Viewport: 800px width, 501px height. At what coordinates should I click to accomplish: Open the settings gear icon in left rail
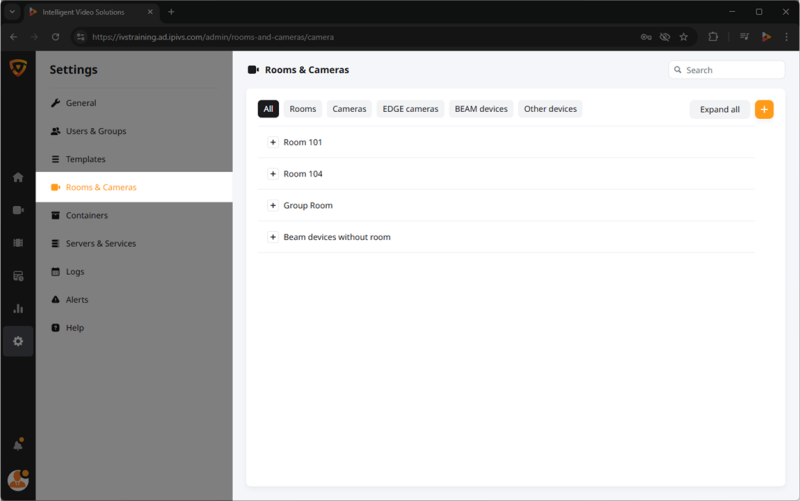pyautogui.click(x=18, y=341)
